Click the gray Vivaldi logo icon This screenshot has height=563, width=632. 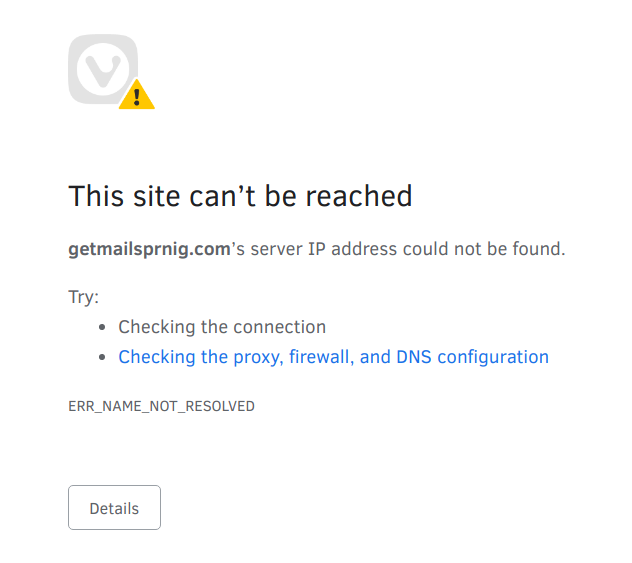coord(103,69)
